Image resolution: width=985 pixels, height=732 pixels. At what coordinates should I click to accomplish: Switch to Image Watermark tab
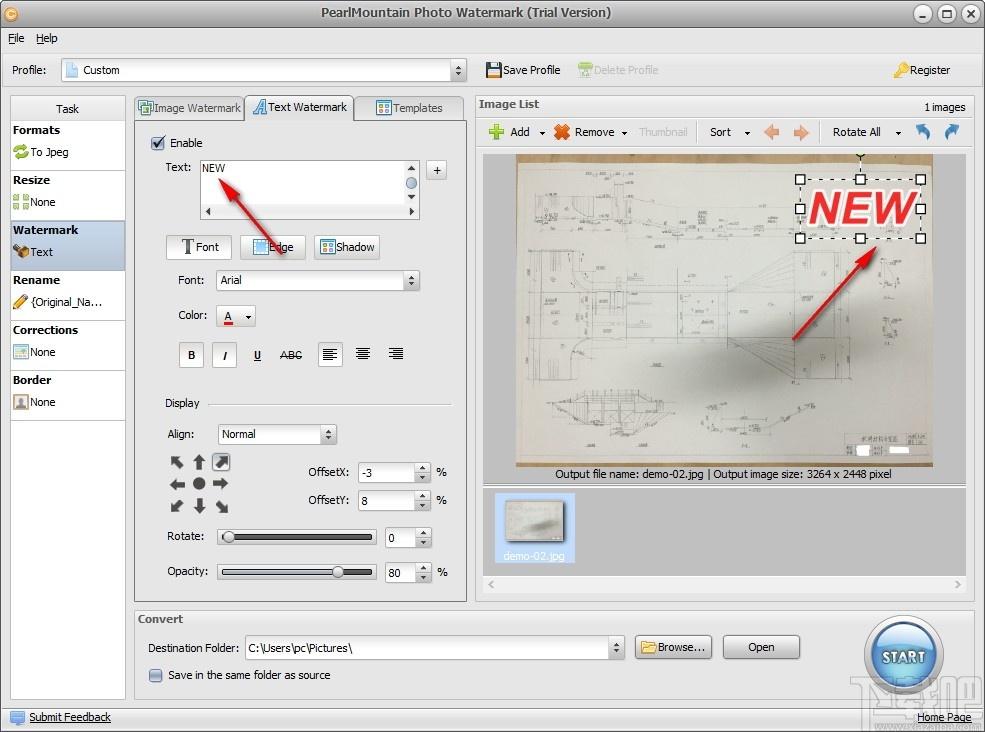pos(190,108)
